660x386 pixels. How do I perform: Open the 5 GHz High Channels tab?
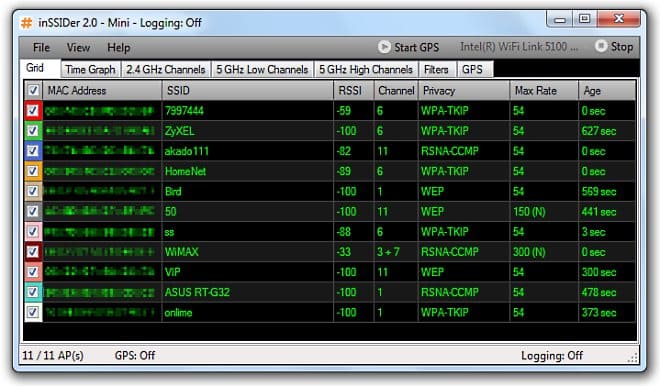click(x=366, y=69)
